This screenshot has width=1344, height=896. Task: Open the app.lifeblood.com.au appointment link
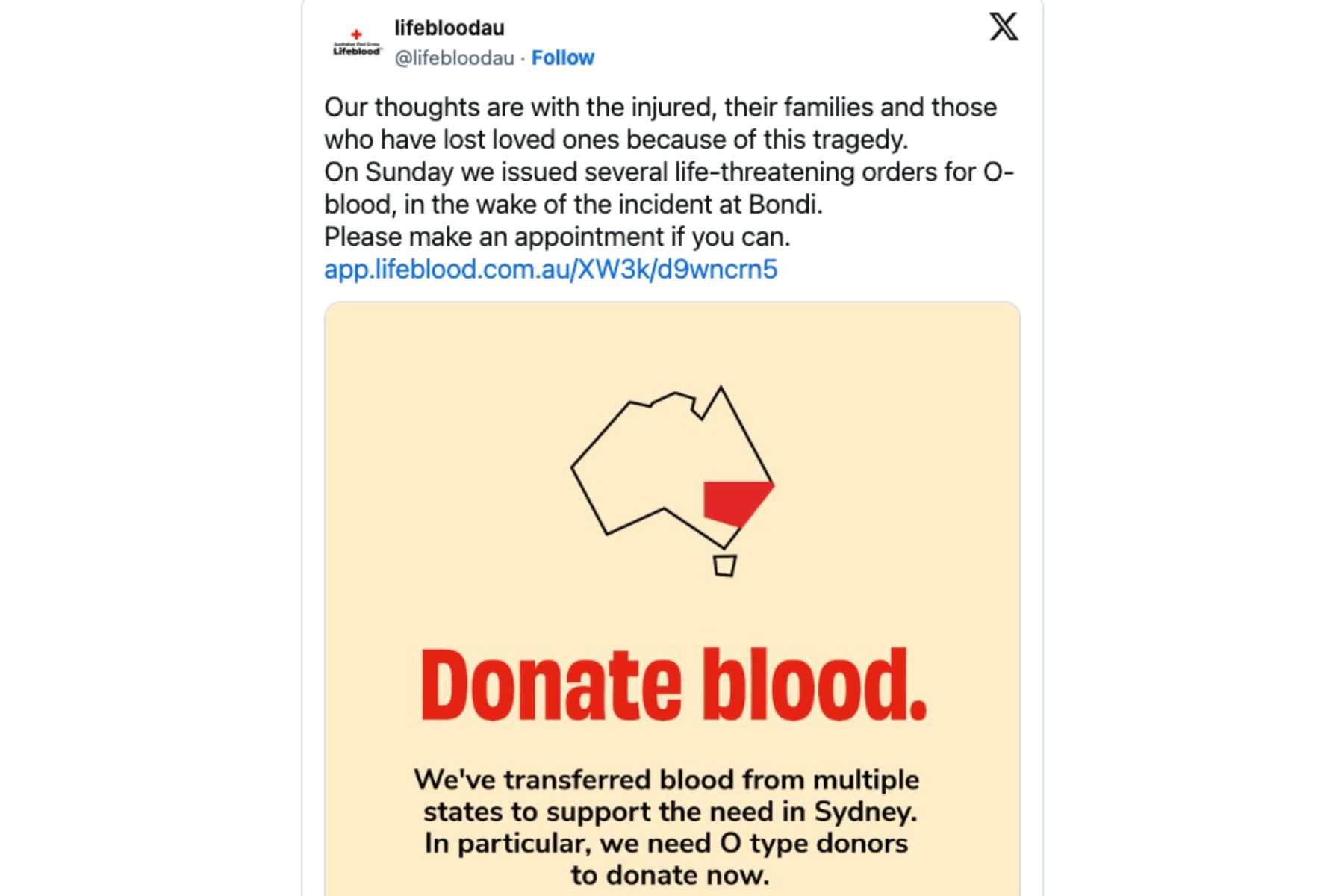pos(550,269)
